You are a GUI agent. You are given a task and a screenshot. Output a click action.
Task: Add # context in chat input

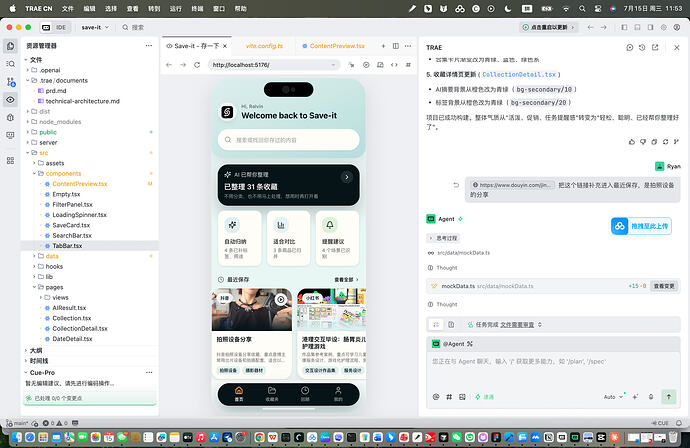[x=449, y=397]
